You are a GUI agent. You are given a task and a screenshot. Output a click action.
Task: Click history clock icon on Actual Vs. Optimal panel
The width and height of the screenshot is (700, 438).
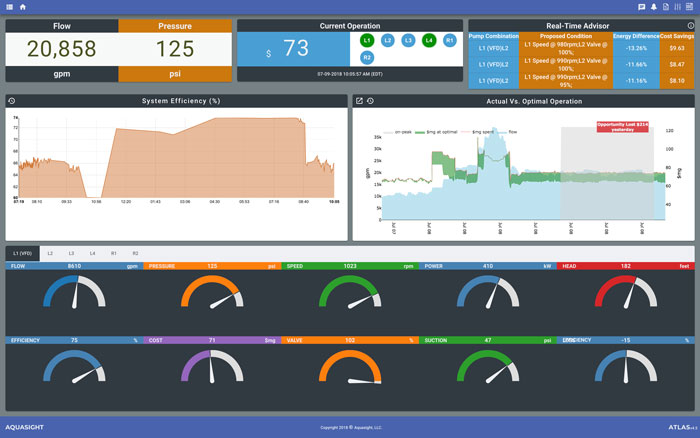click(371, 101)
